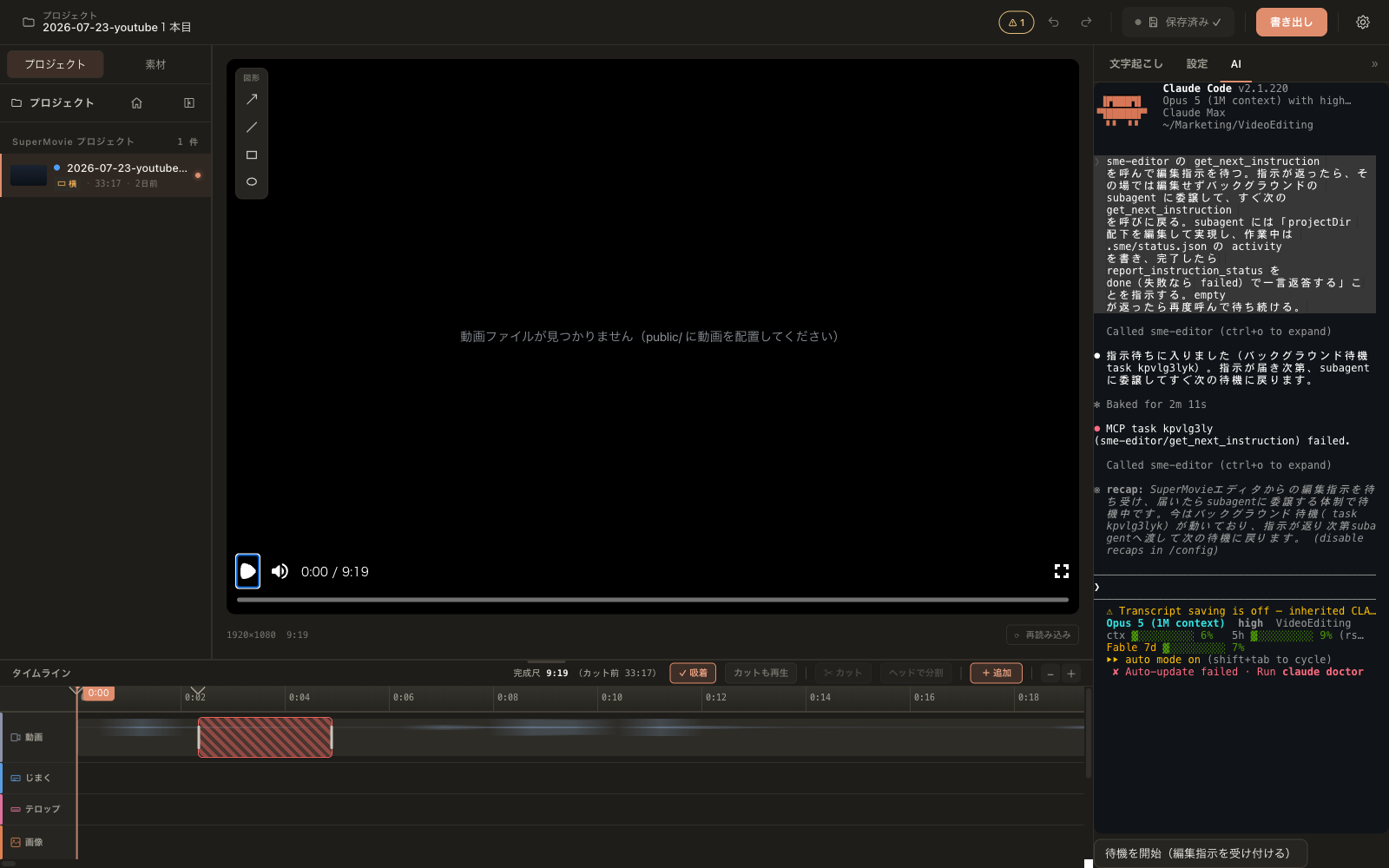Image resolution: width=1389 pixels, height=868 pixels.
Task: Collapse the right AI panel chevron
Action: pos(1374,64)
